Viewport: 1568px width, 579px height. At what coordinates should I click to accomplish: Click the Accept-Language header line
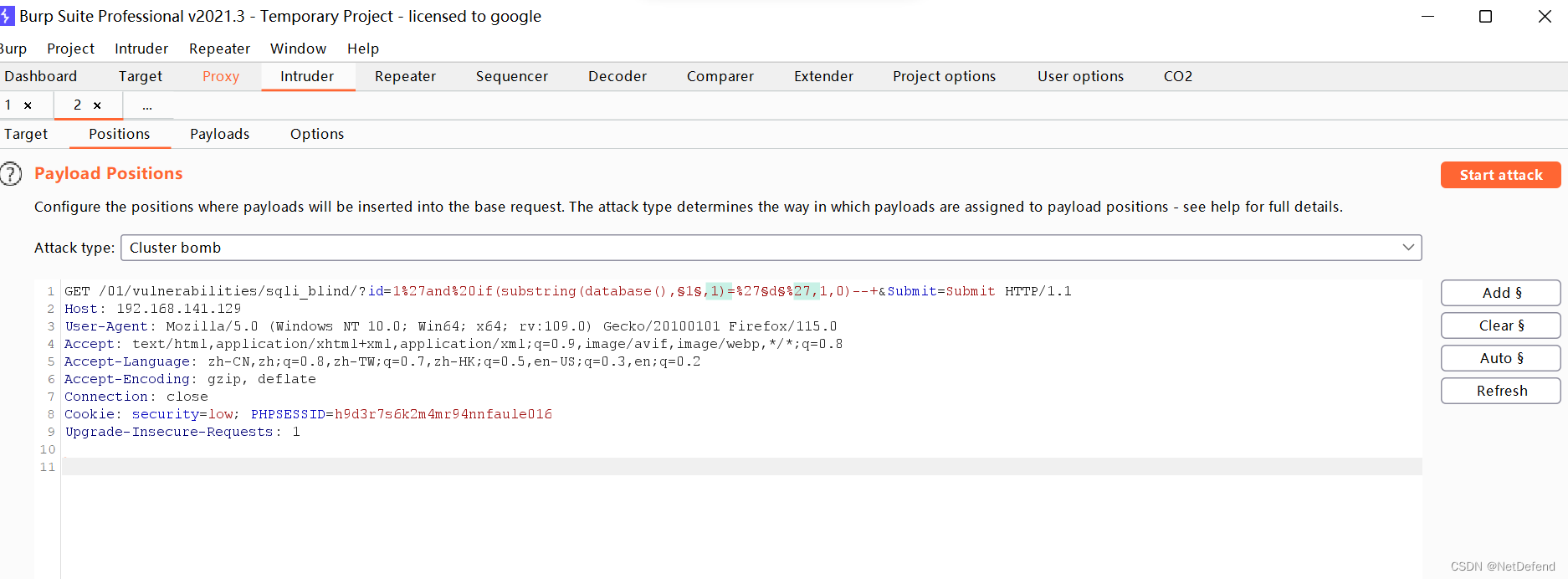pyautogui.click(x=382, y=361)
